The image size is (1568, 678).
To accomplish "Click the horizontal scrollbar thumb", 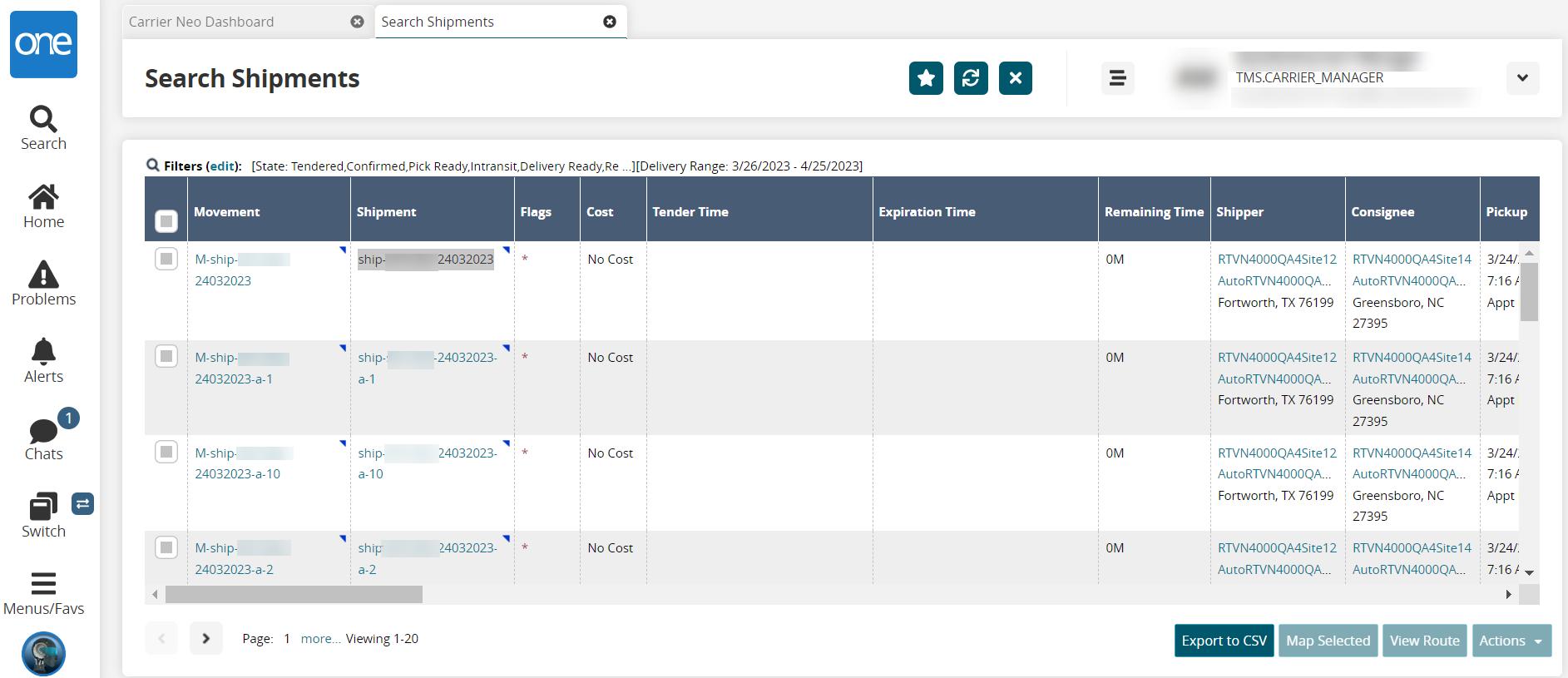I will point(294,595).
